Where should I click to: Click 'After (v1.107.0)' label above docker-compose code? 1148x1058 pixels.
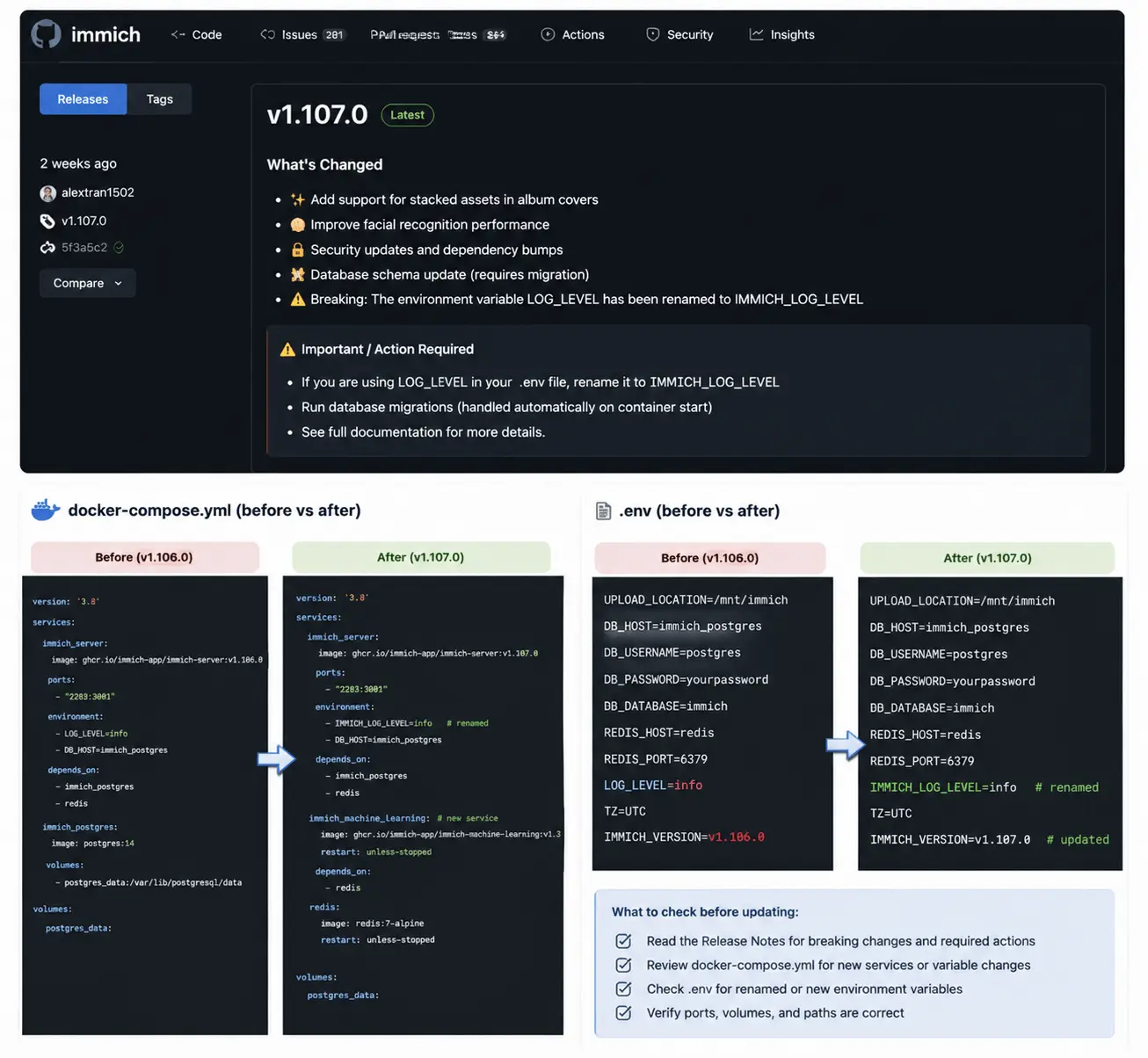click(x=420, y=557)
